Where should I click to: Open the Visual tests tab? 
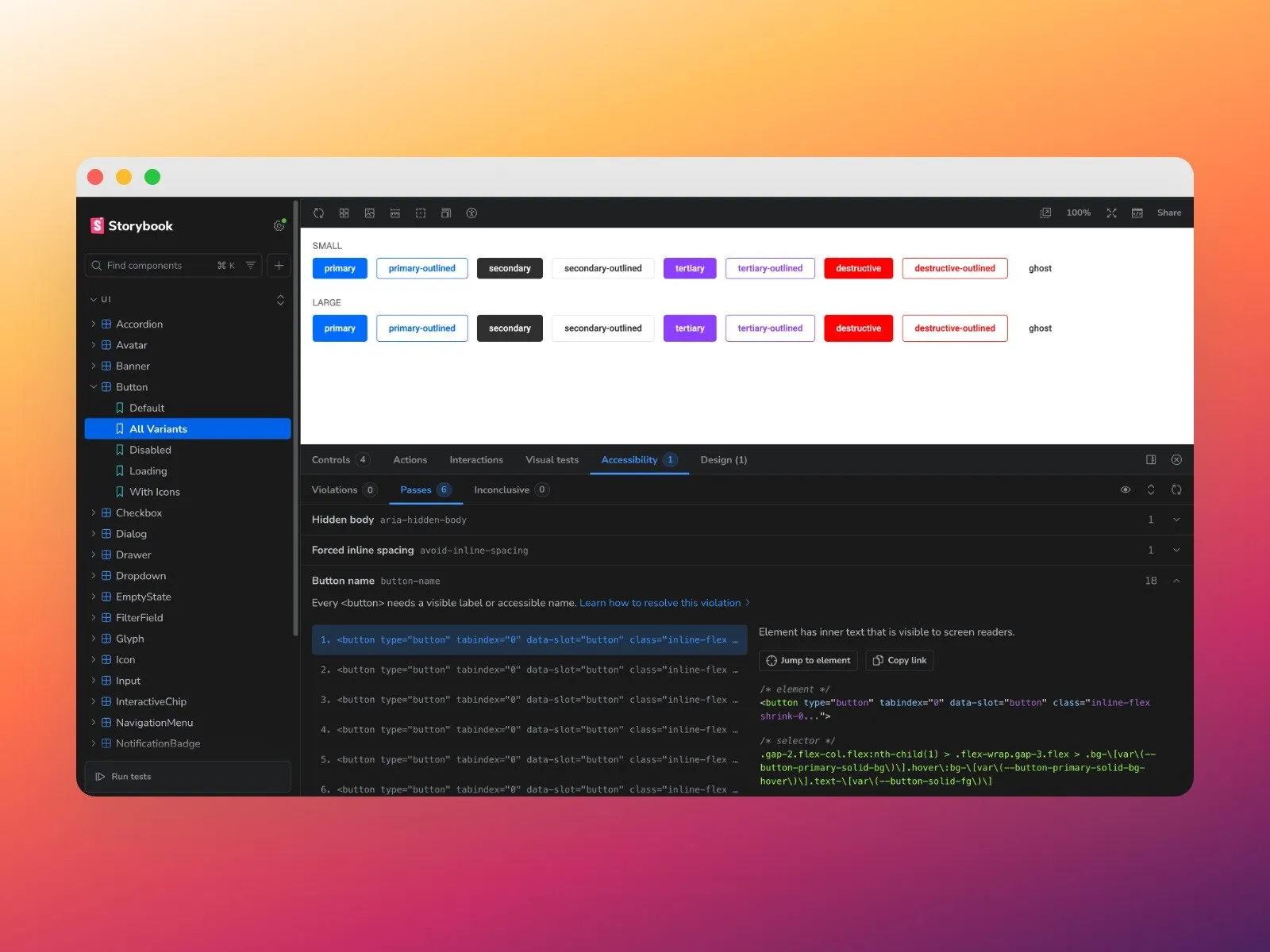tap(552, 459)
